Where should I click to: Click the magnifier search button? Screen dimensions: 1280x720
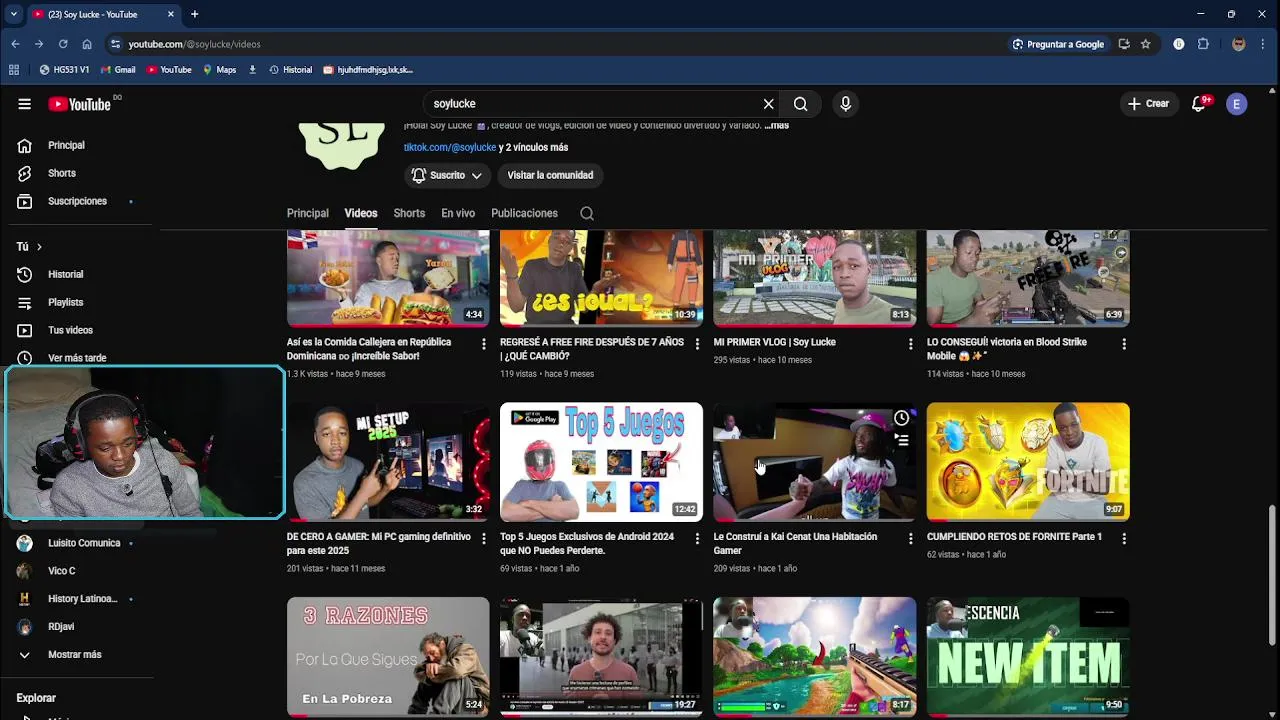(x=800, y=104)
